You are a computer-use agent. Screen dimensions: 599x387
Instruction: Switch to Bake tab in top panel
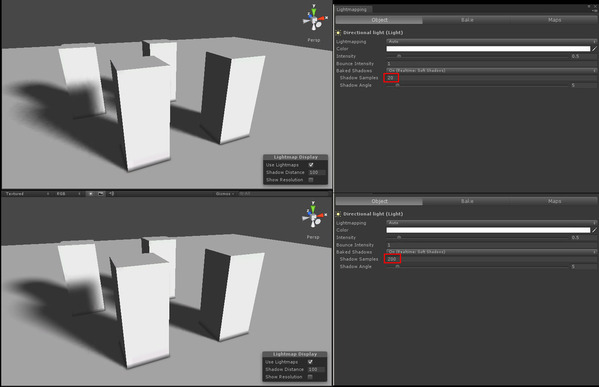[467, 20]
